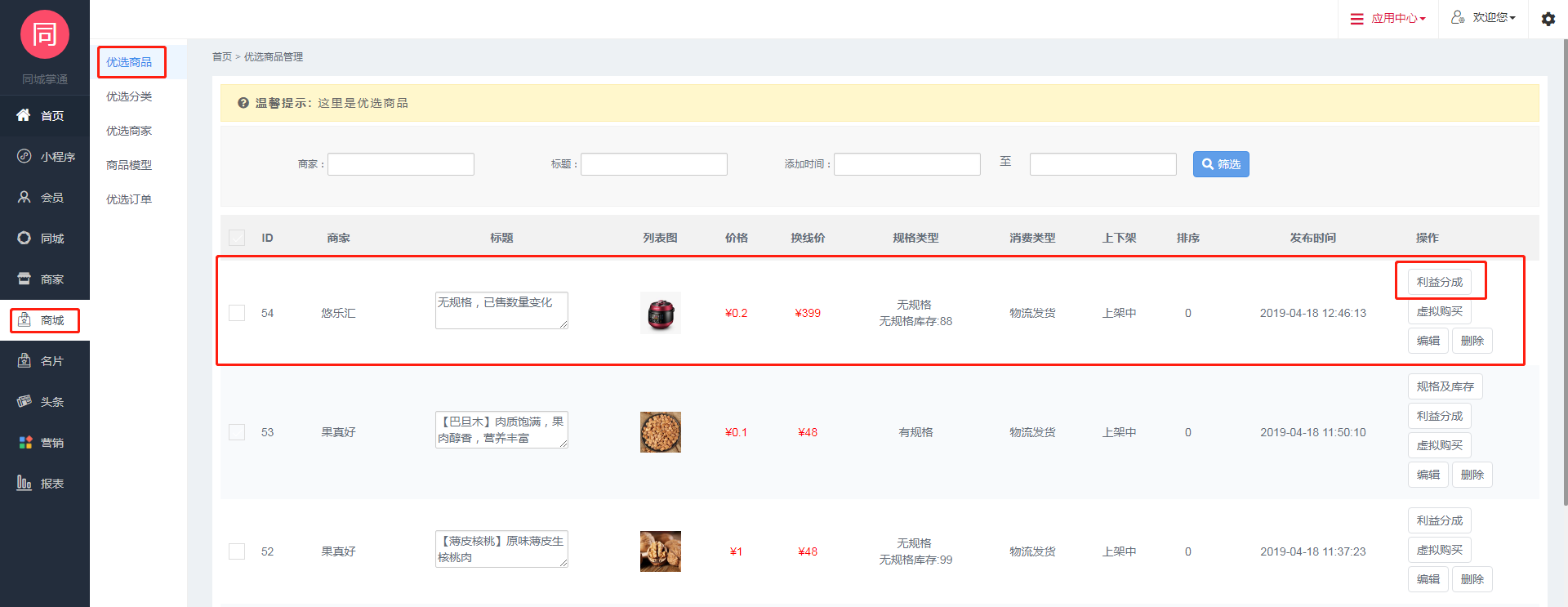
Task: Focus the 添加时间 start date field
Action: coord(907,164)
